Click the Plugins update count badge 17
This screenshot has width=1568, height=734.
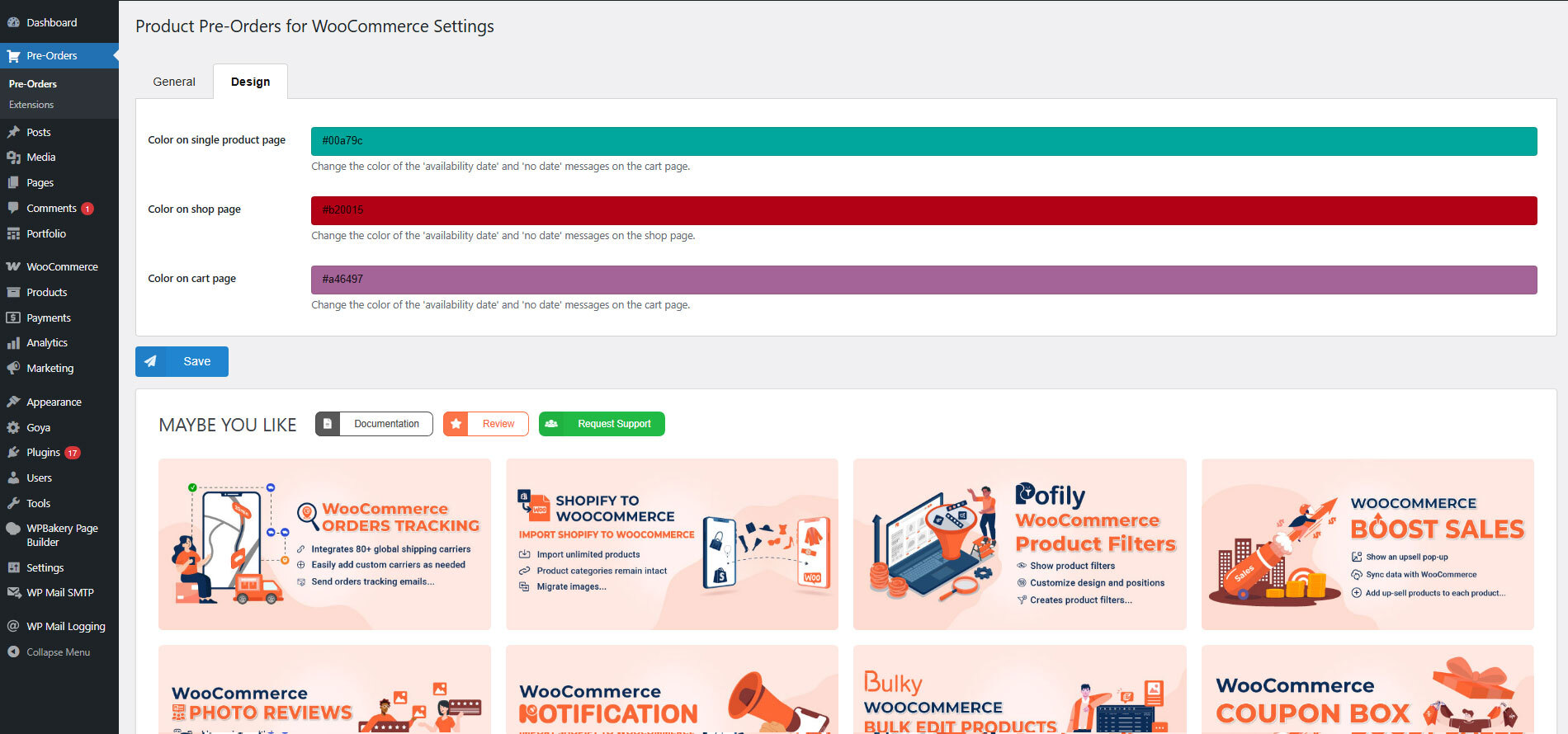[73, 453]
